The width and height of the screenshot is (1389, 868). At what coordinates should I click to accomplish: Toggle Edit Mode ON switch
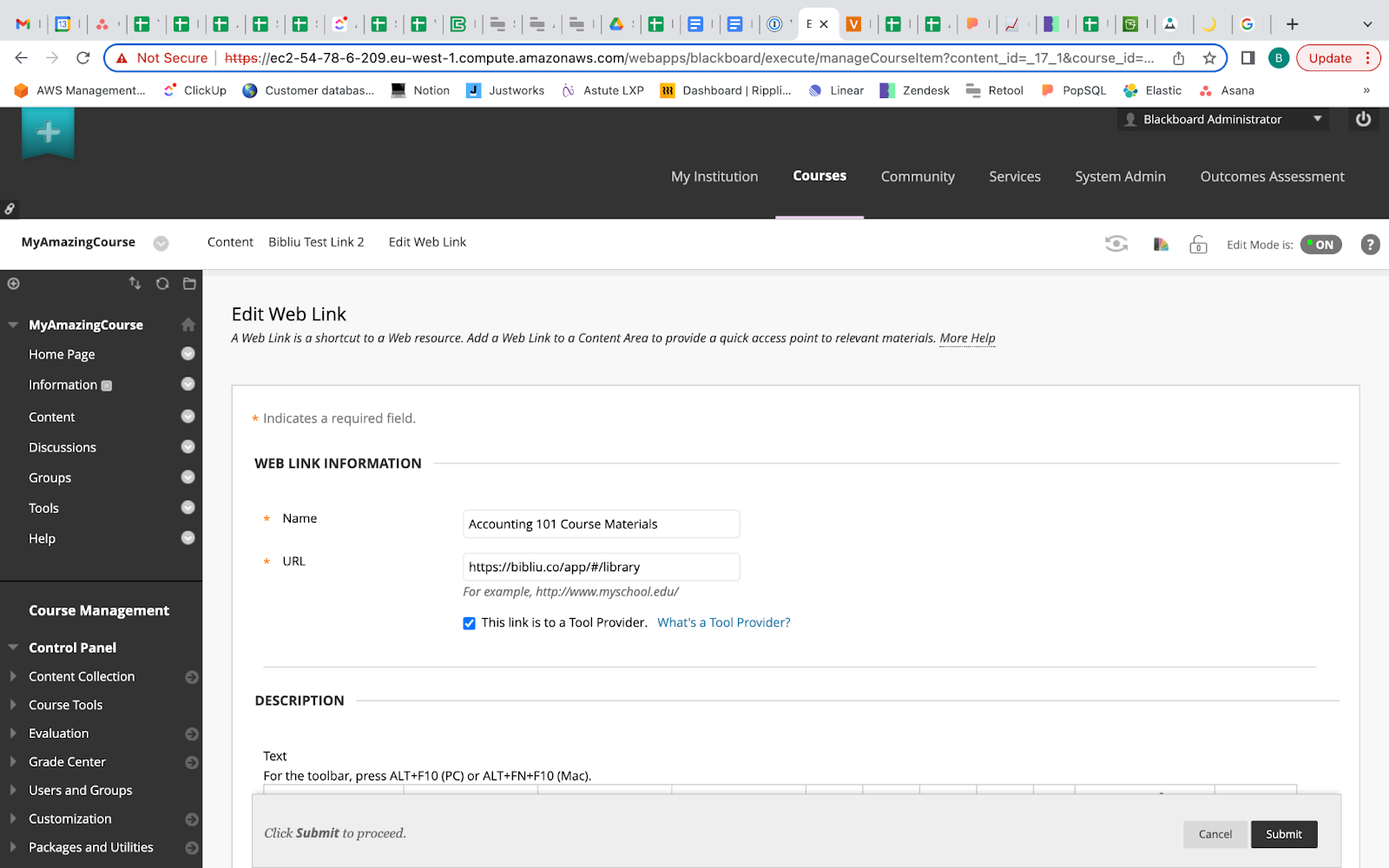point(1320,245)
